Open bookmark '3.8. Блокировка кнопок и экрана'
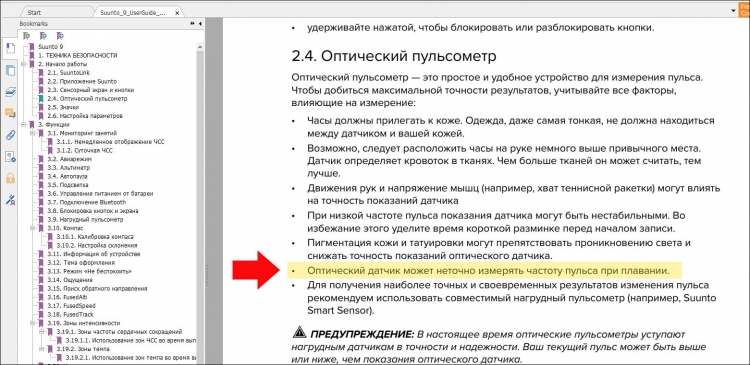The width and height of the screenshot is (750, 365). [x=93, y=211]
